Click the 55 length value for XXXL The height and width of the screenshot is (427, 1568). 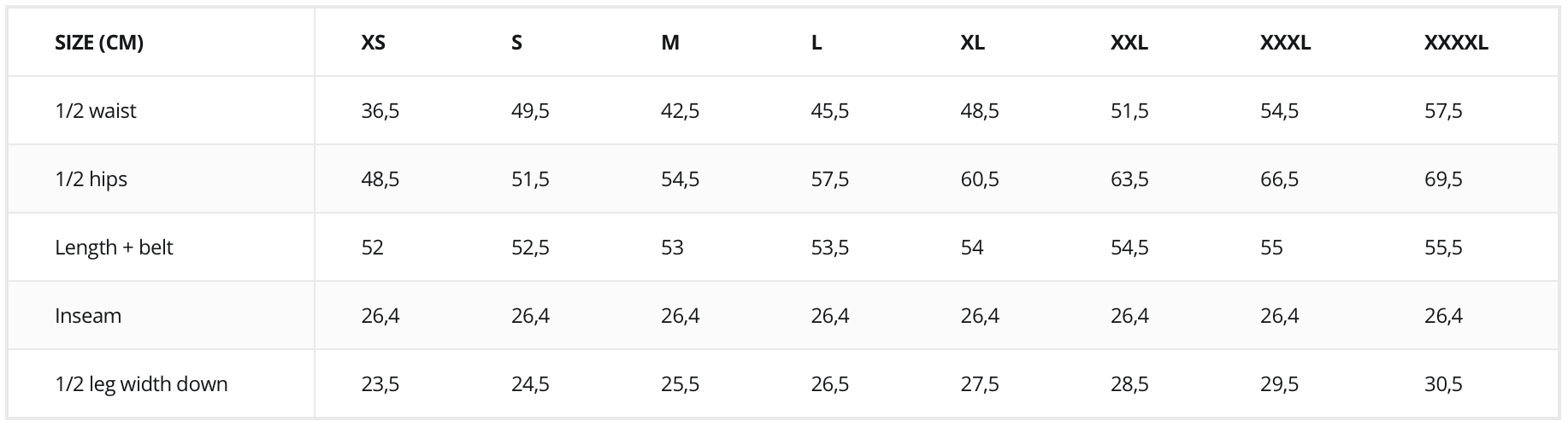(x=1271, y=248)
